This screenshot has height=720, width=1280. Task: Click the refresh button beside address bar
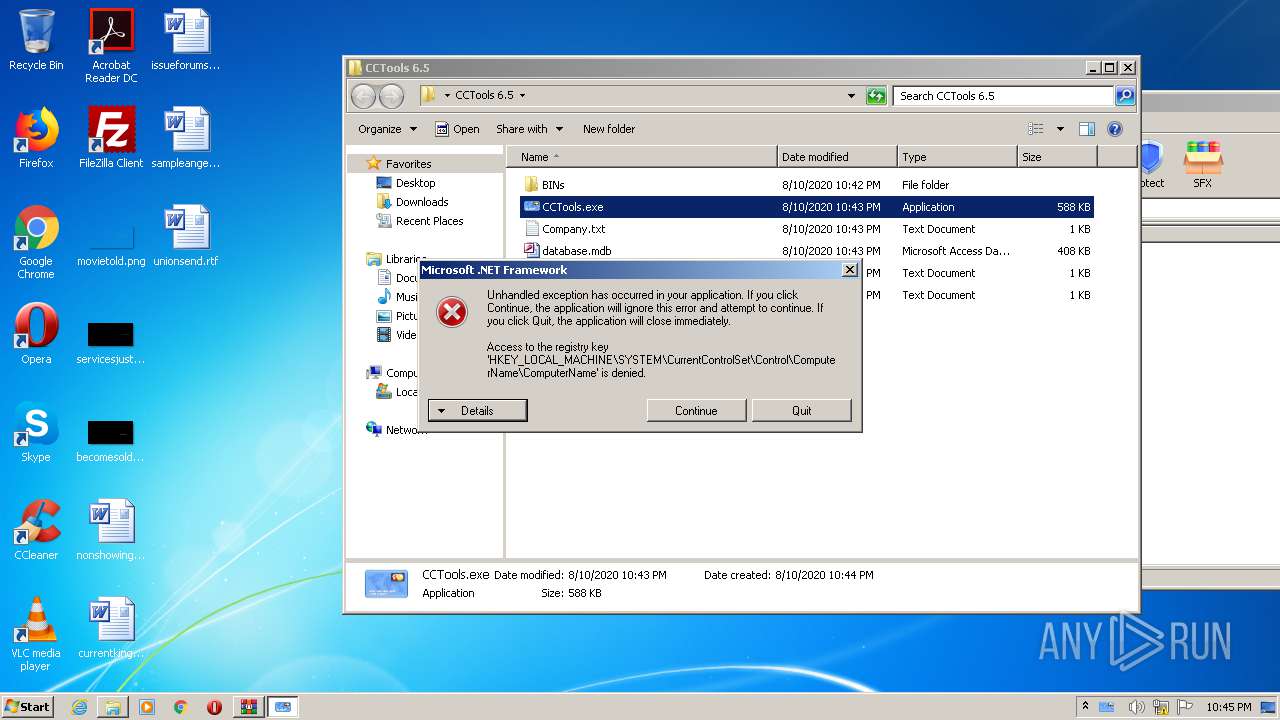(876, 96)
